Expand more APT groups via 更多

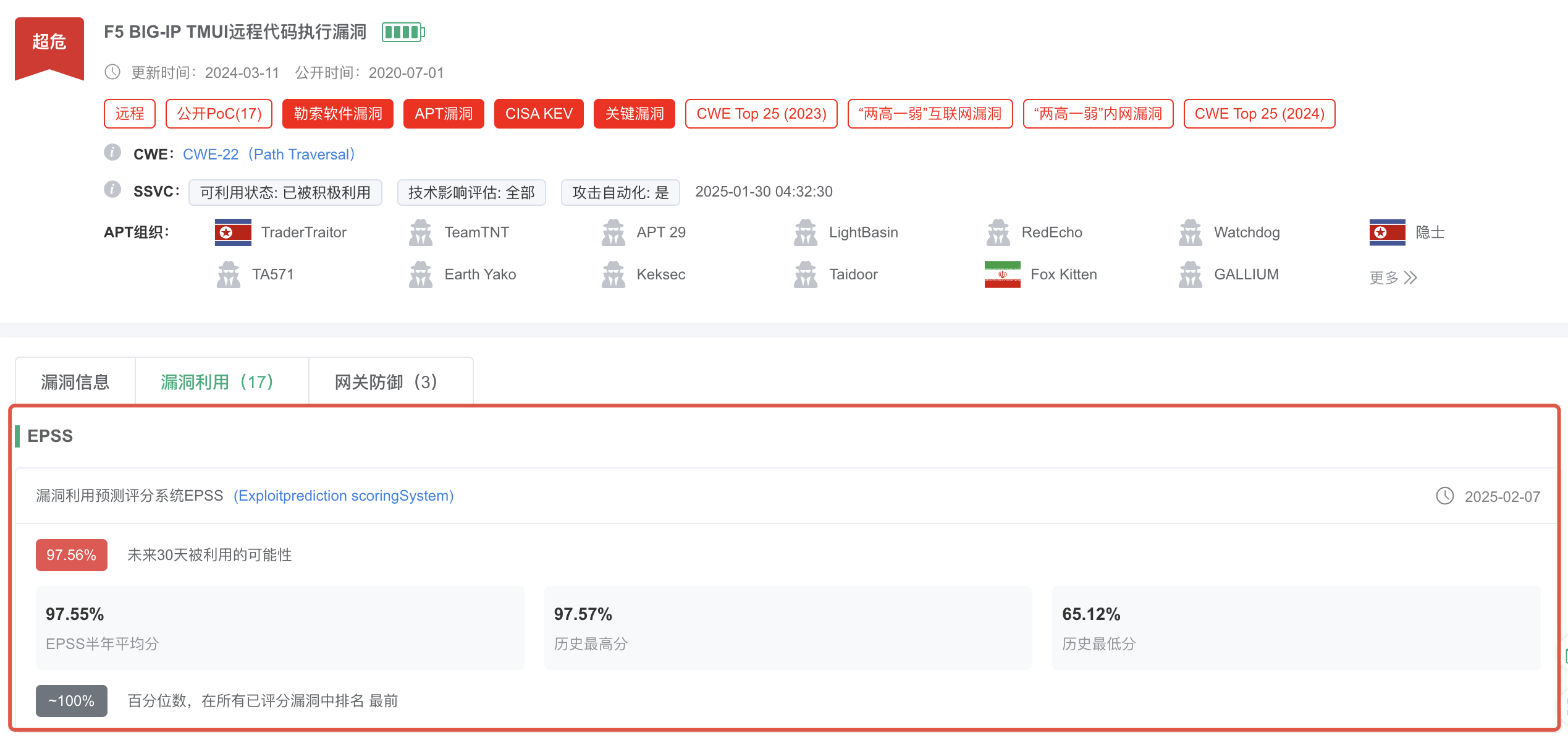point(1393,278)
